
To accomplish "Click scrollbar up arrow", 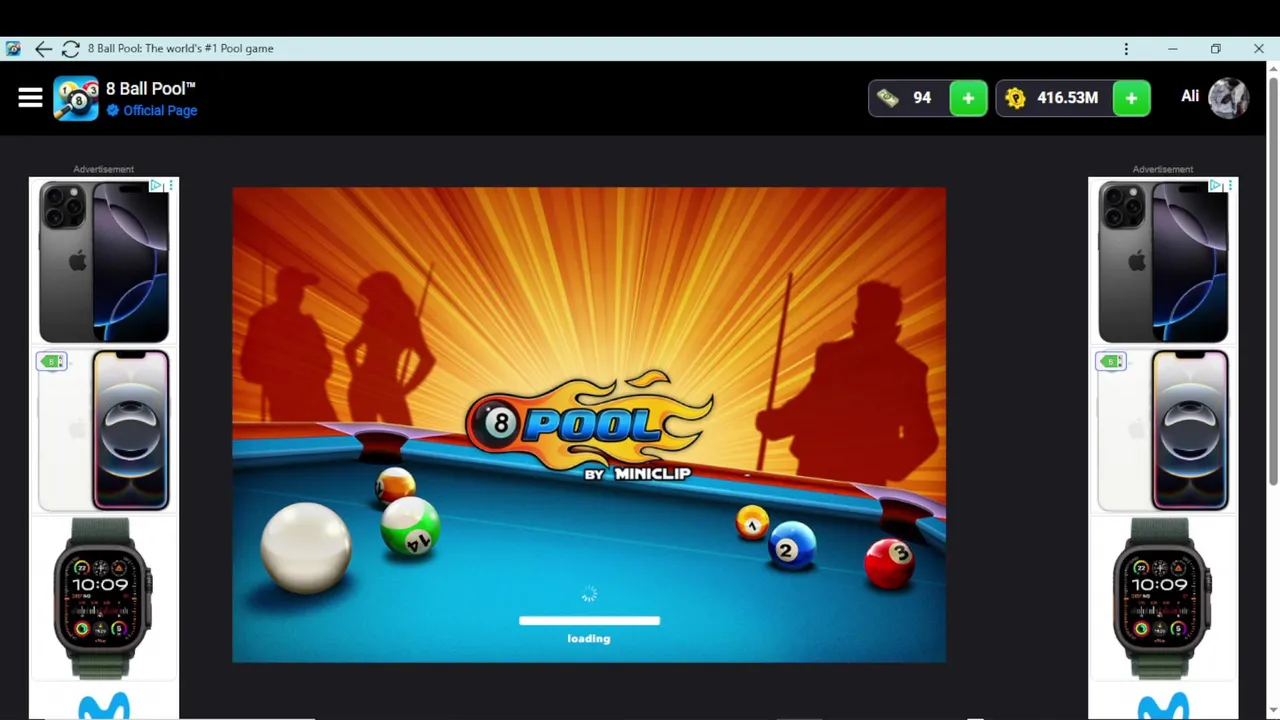I will [1273, 68].
